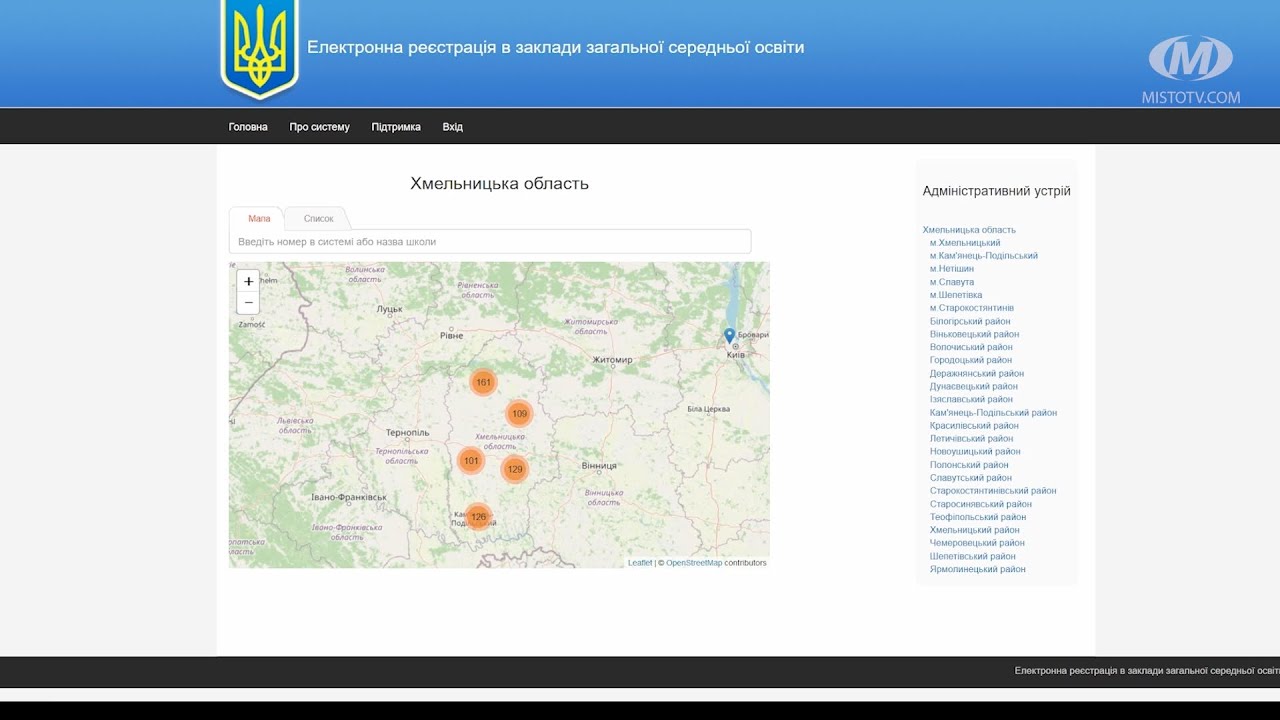
Task: Open the map cluster marker labeled 161
Action: [x=483, y=382]
